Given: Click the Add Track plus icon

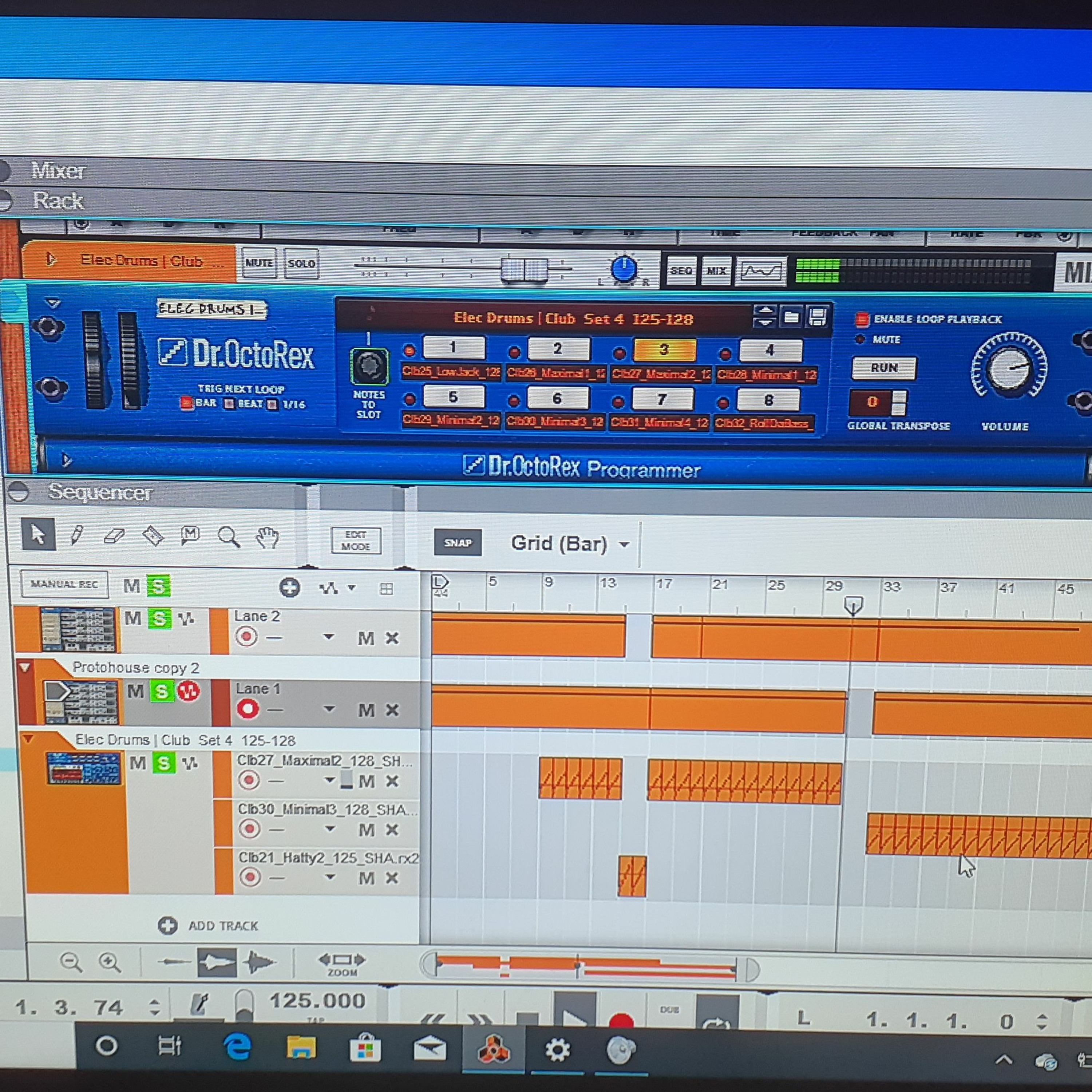Looking at the screenshot, I should point(167,926).
